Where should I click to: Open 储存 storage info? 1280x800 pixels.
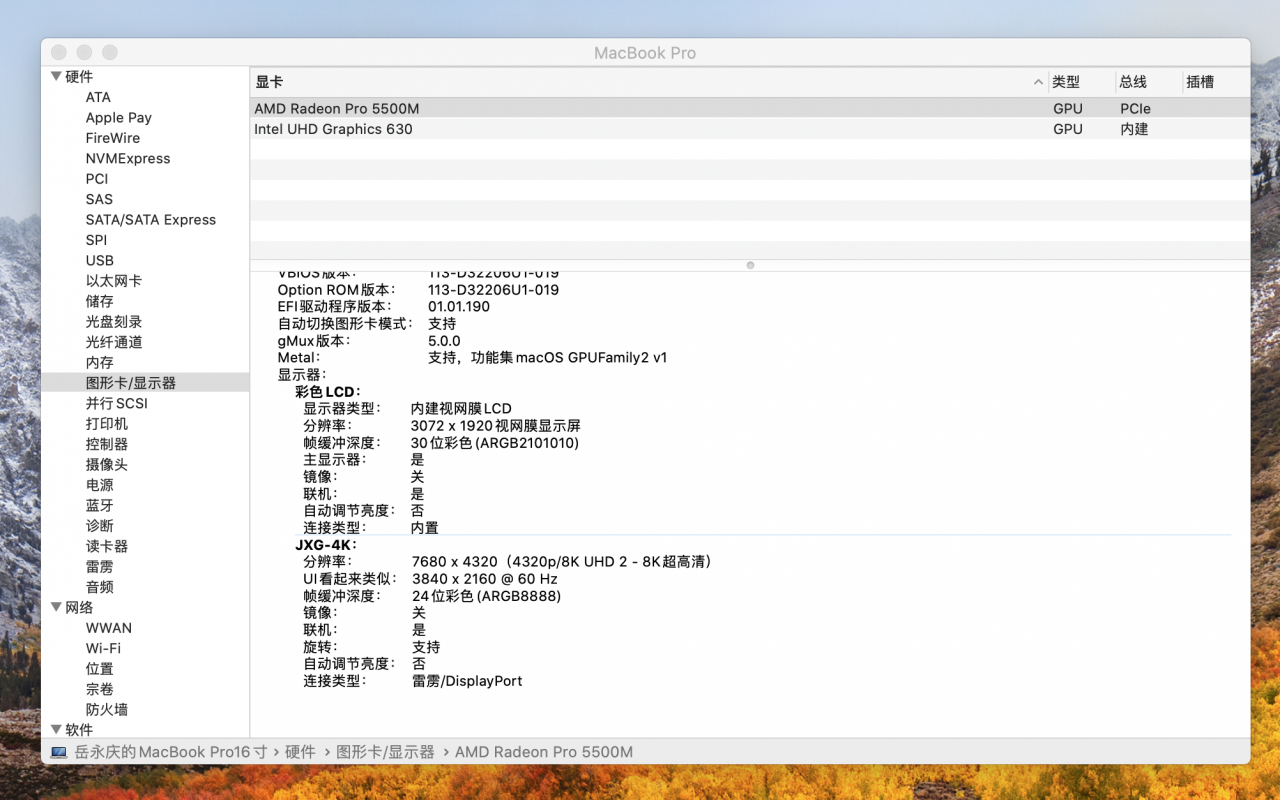click(100, 301)
